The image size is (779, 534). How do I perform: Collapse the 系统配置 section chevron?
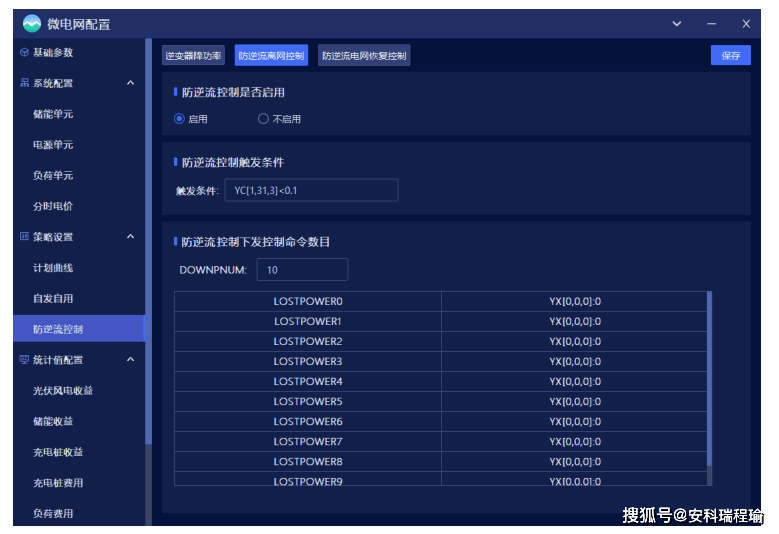coord(131,83)
